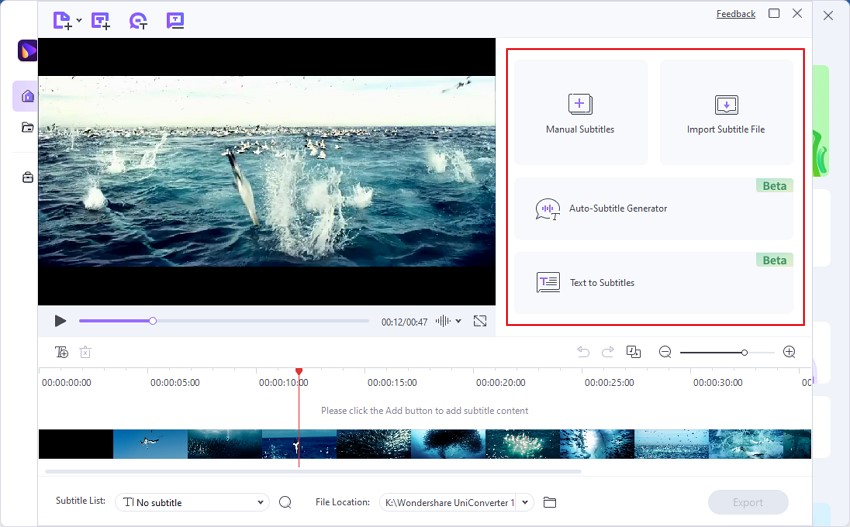Expand the add file dropdown arrow

79,21
